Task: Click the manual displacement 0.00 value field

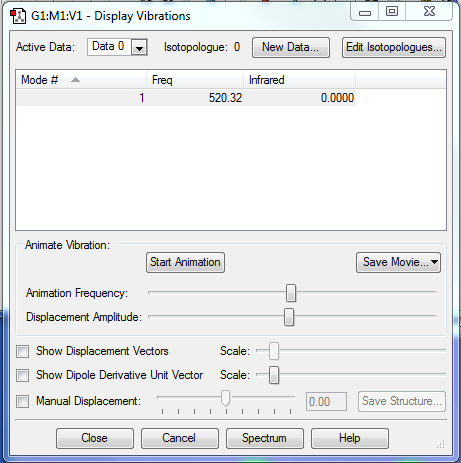Action: 326,402
